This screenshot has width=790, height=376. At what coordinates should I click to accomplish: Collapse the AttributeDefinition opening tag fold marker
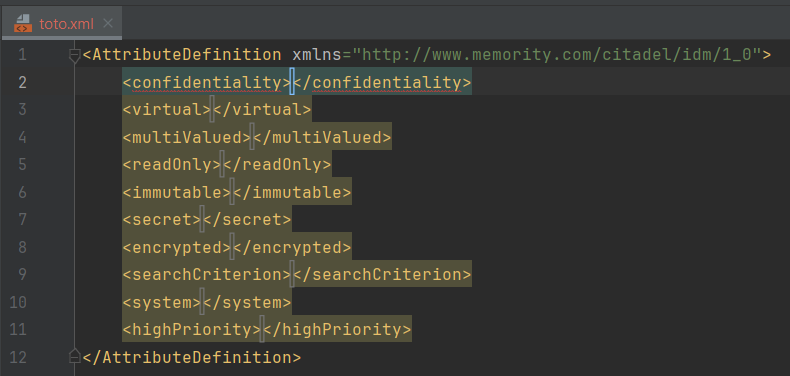point(75,55)
